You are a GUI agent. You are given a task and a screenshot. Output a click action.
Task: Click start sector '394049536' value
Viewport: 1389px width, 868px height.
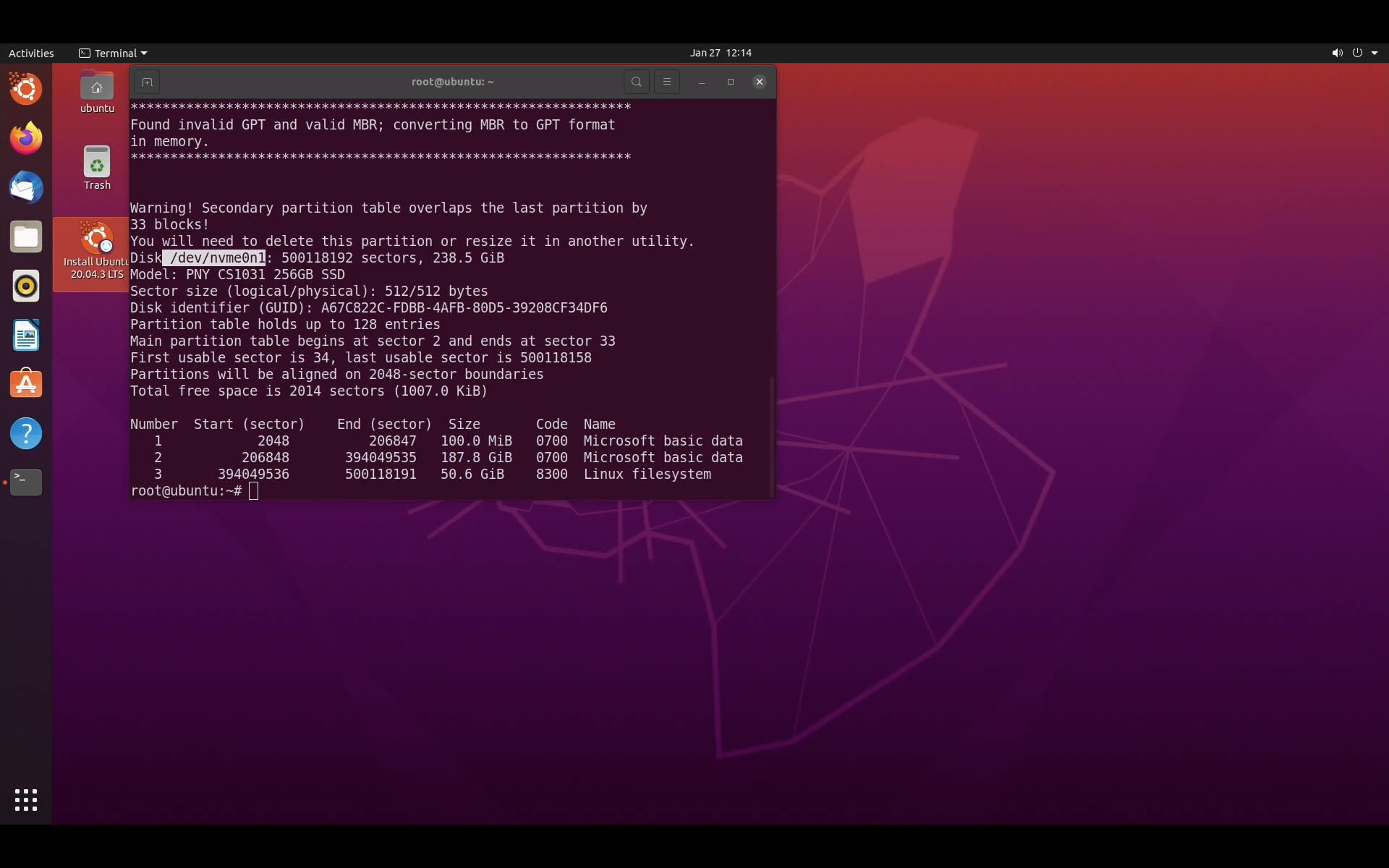click(253, 475)
